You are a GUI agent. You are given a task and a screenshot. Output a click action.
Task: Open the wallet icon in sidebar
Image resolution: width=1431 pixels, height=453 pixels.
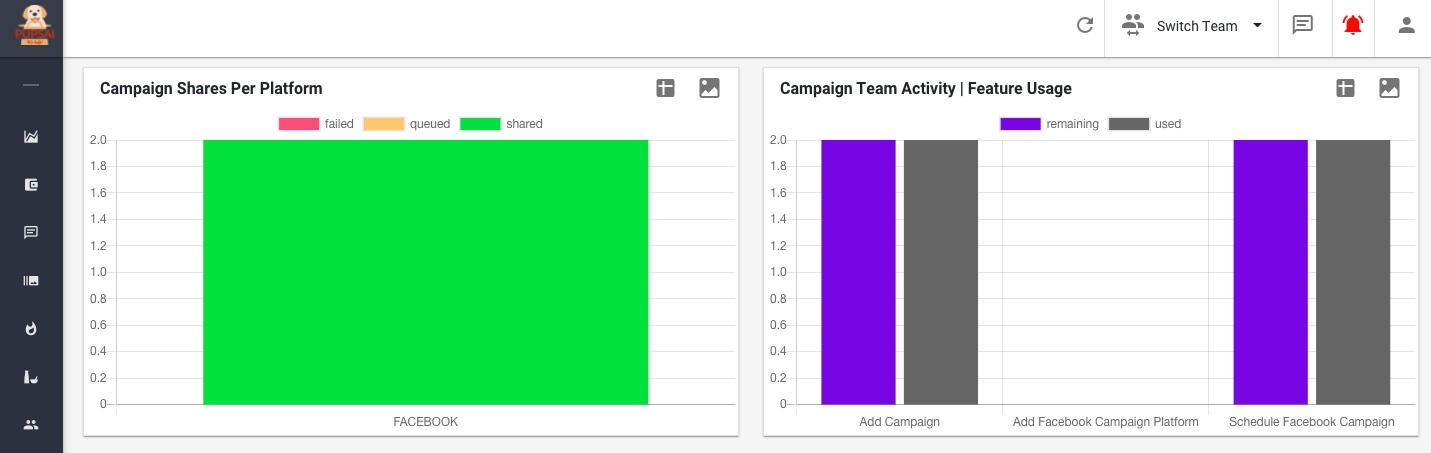coord(31,184)
